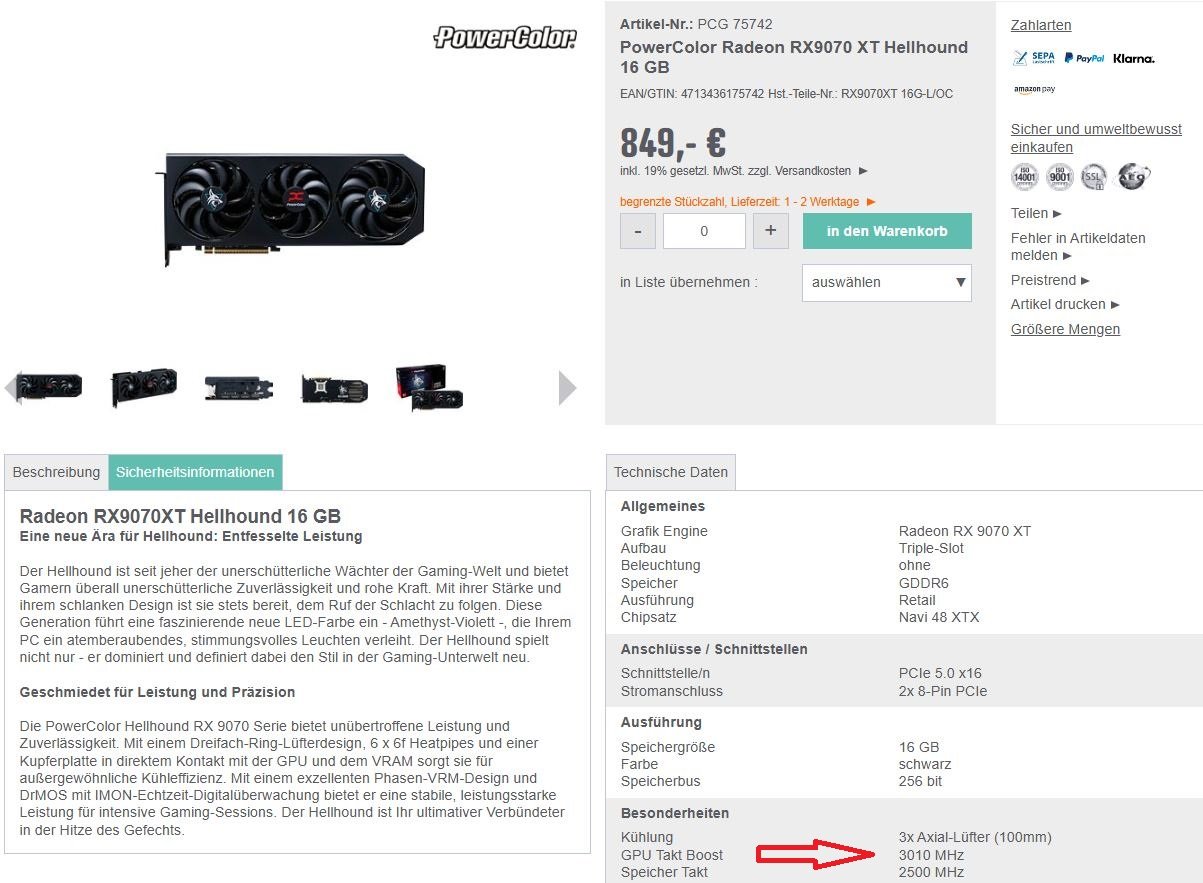Open the Größere Mengen link
The image size is (1203, 883).
[1065, 329]
